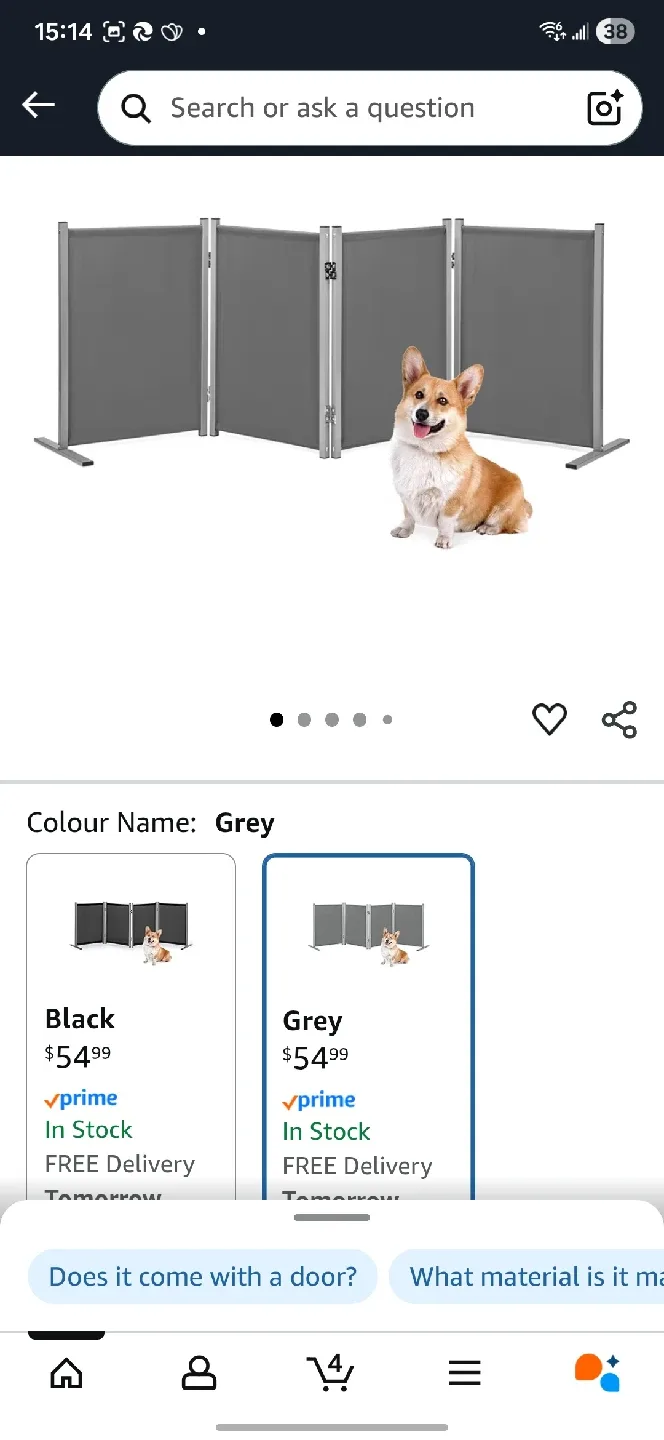This screenshot has width=664, height=1440.
Task: Open Rufus AI assistant icon
Action: [597, 1372]
